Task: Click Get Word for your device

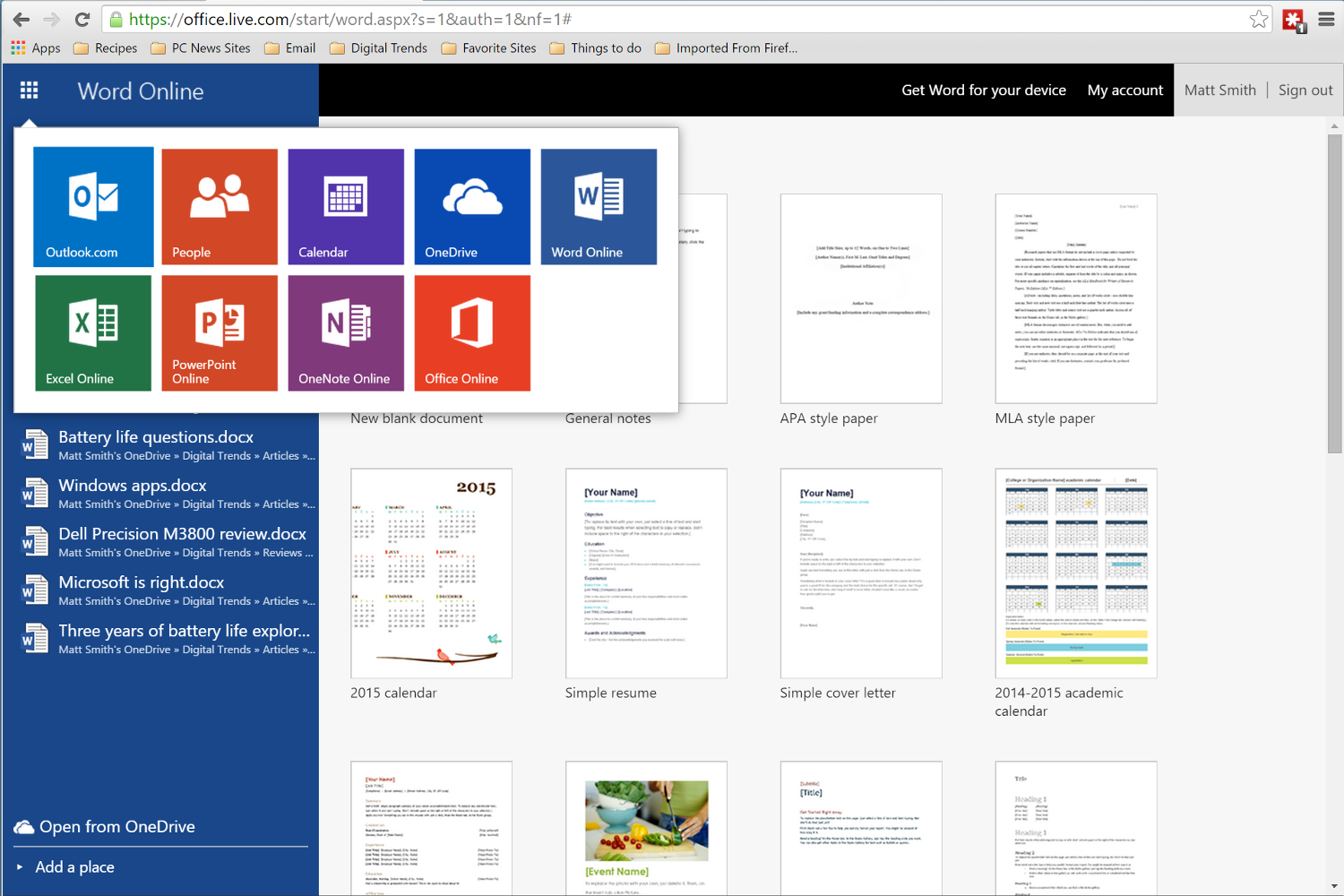Action: coord(984,90)
